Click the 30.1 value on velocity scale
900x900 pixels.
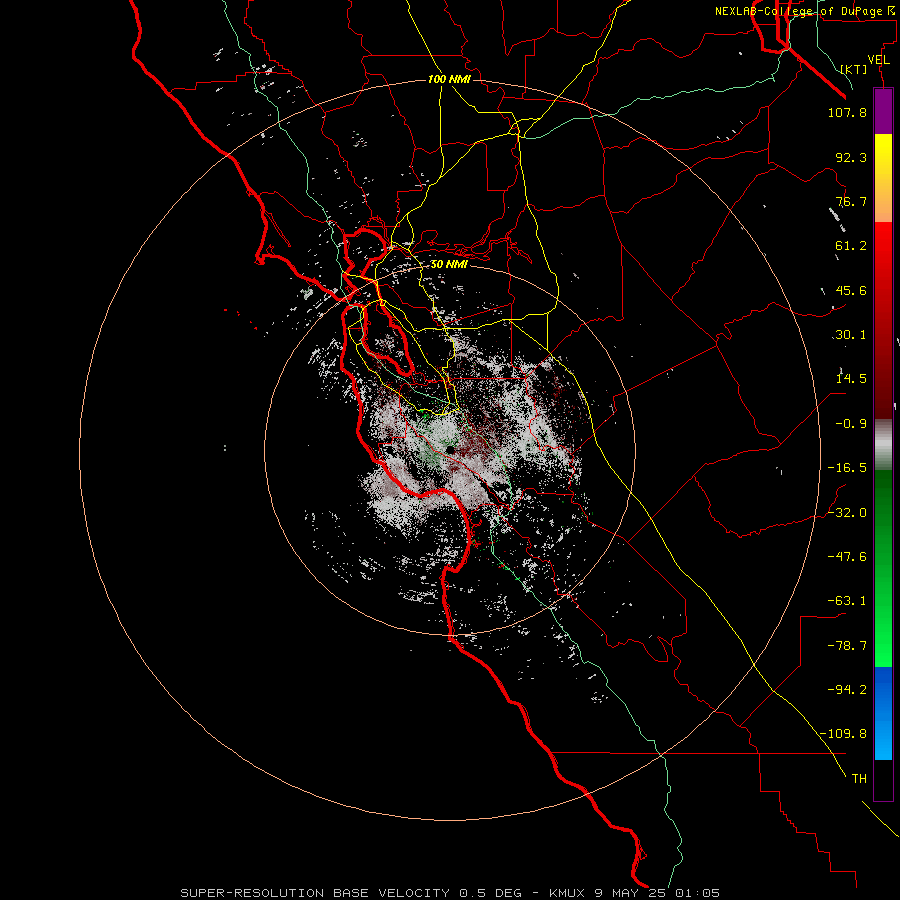pos(851,335)
